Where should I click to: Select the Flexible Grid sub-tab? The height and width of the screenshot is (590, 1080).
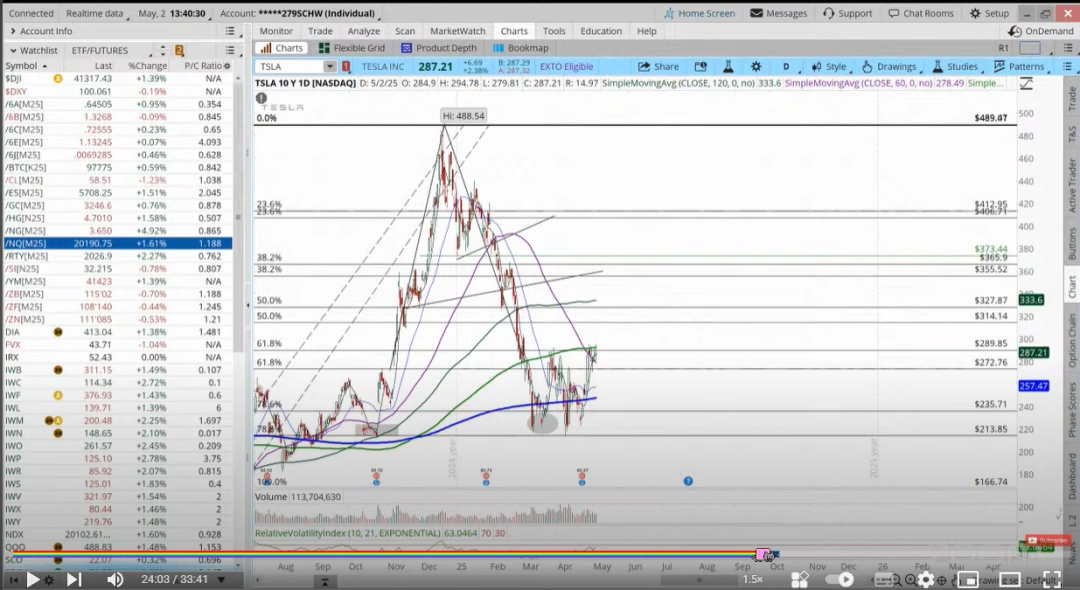coord(351,48)
